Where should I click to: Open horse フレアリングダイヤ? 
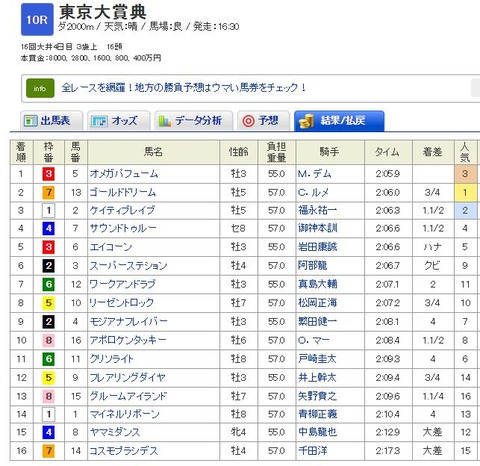[x=127, y=378]
